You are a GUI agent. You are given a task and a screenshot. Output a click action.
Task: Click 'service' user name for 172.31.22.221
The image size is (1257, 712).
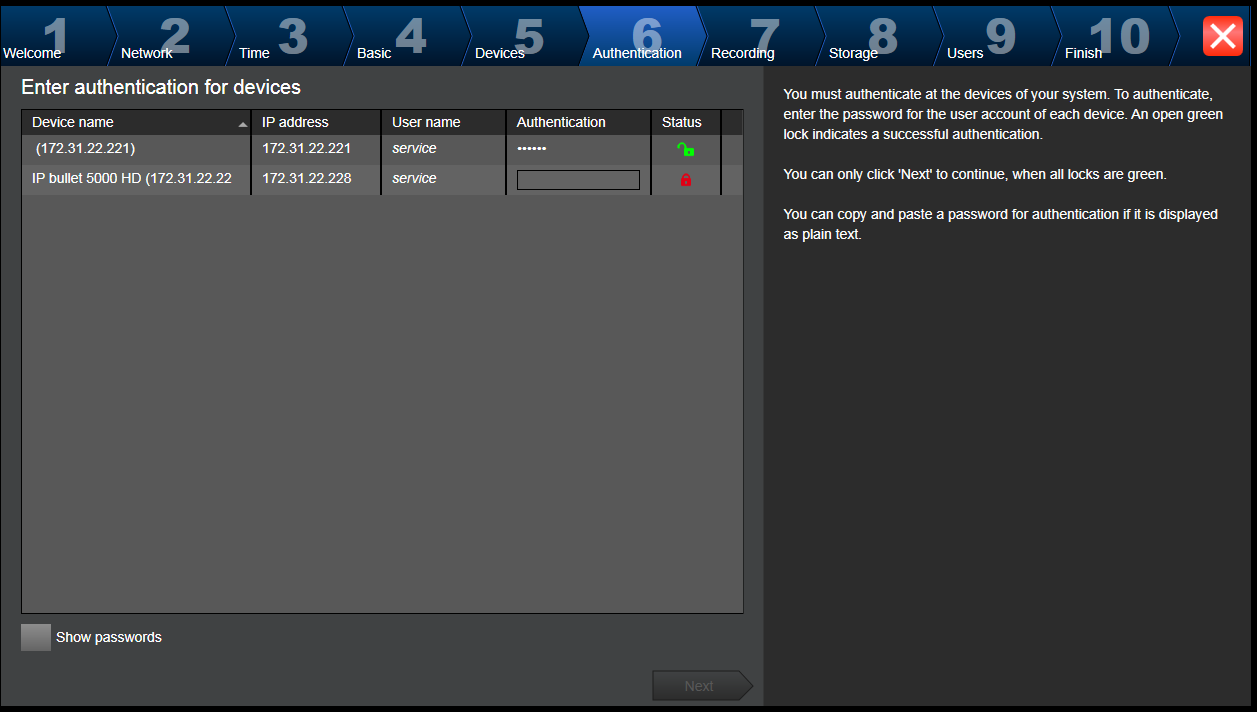(414, 149)
